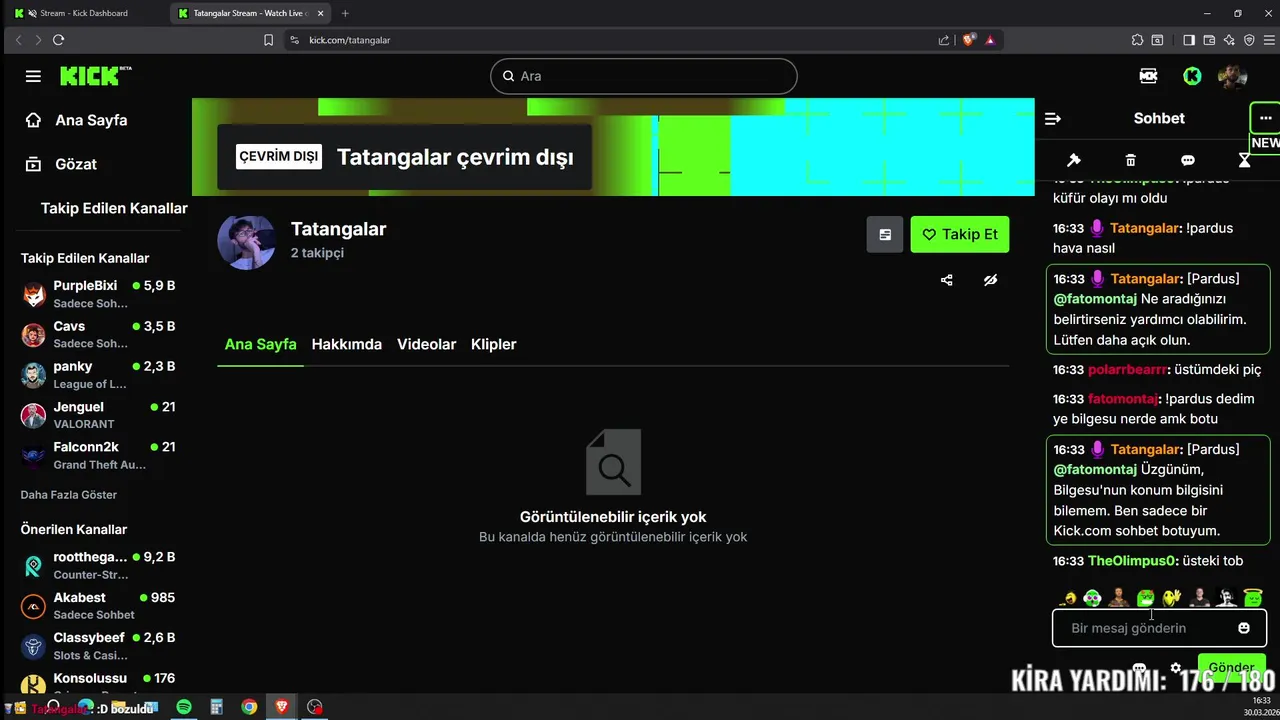Open Classybeef recommended channel

click(98, 646)
